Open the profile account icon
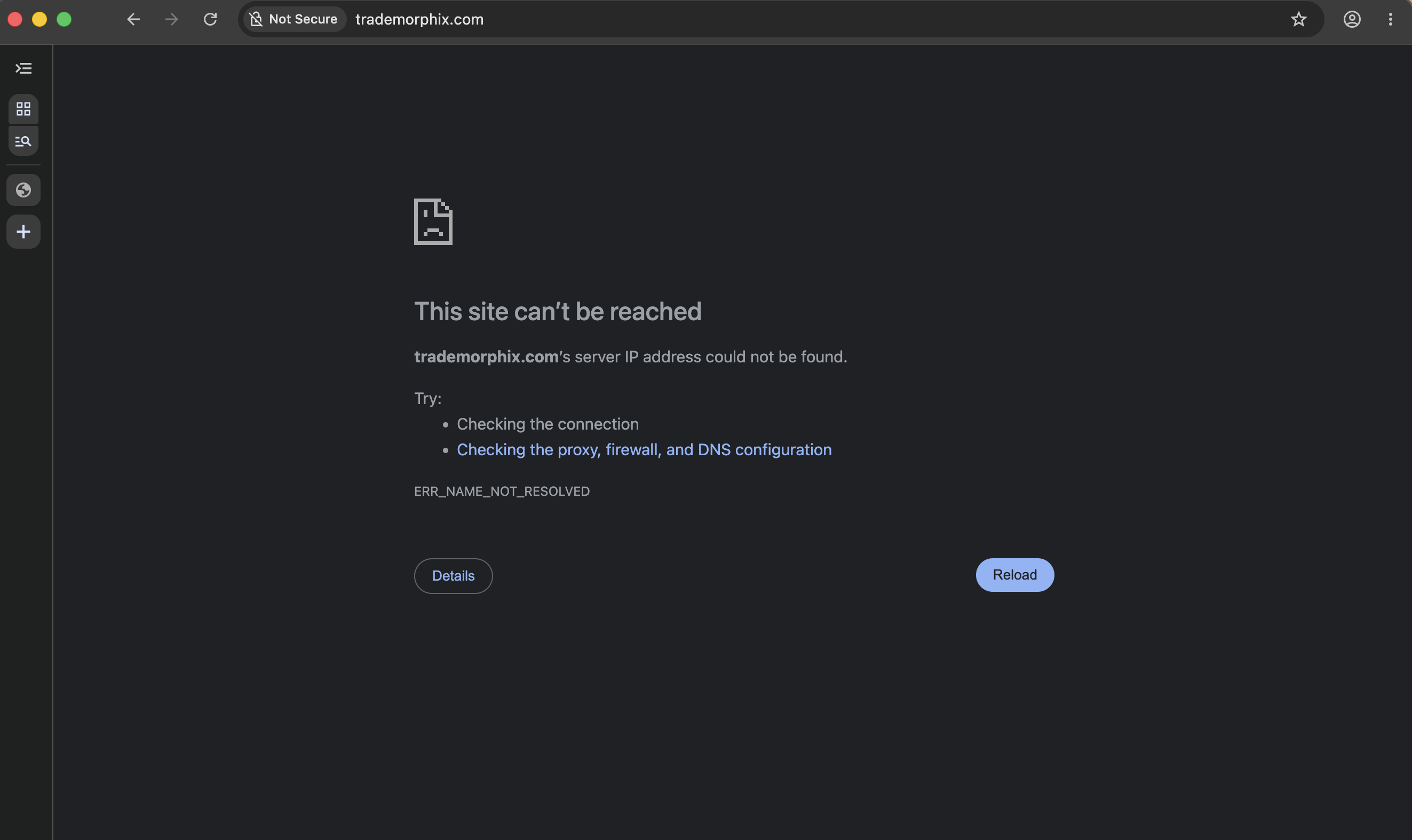The height and width of the screenshot is (840, 1412). (x=1352, y=19)
